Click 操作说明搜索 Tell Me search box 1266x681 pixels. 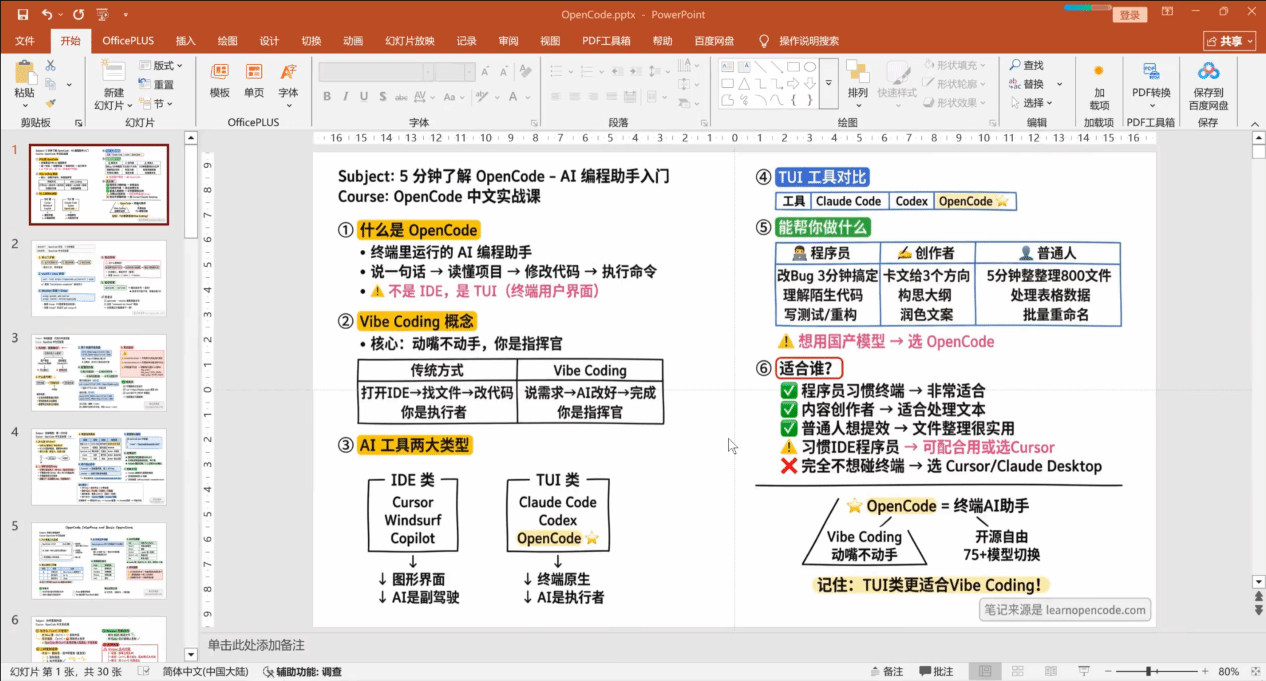[x=799, y=41]
